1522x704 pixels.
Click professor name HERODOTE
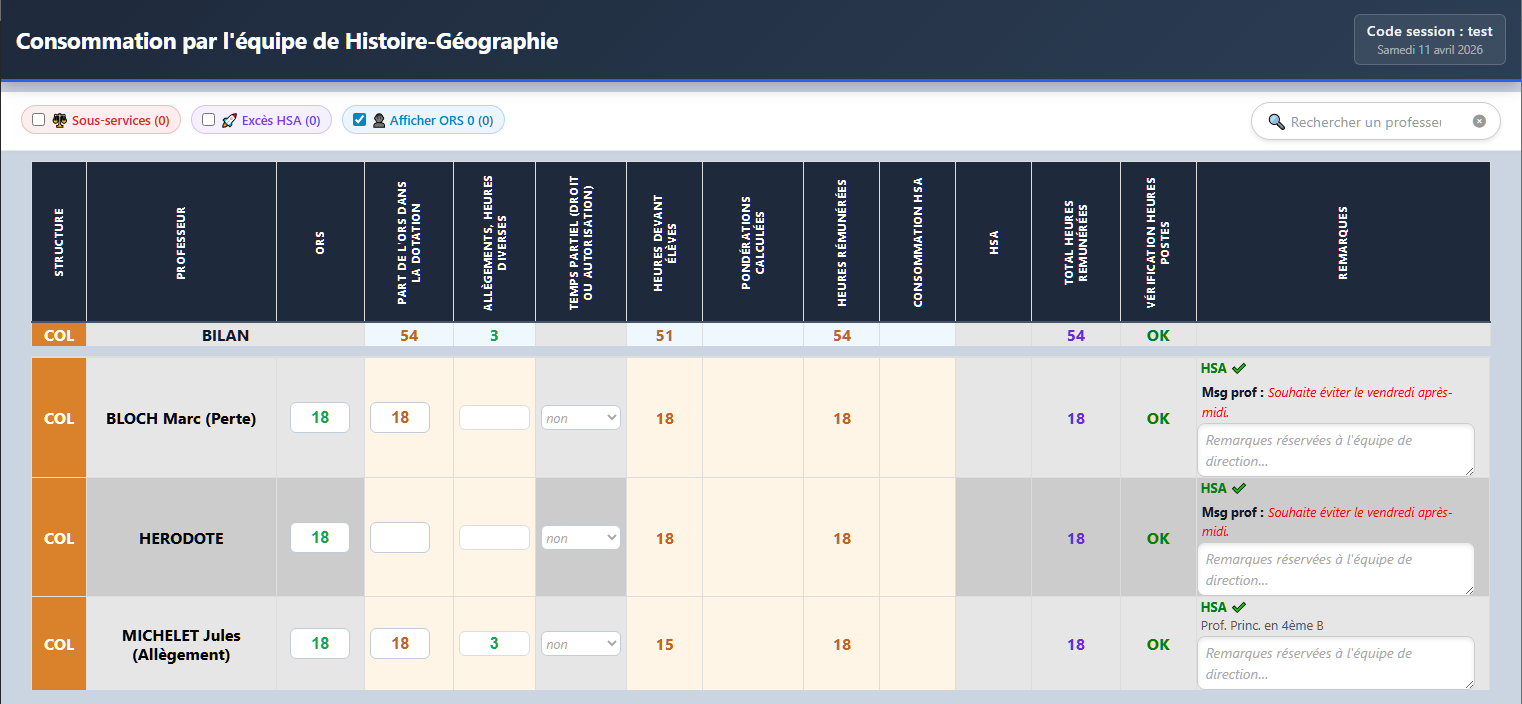tap(181, 538)
